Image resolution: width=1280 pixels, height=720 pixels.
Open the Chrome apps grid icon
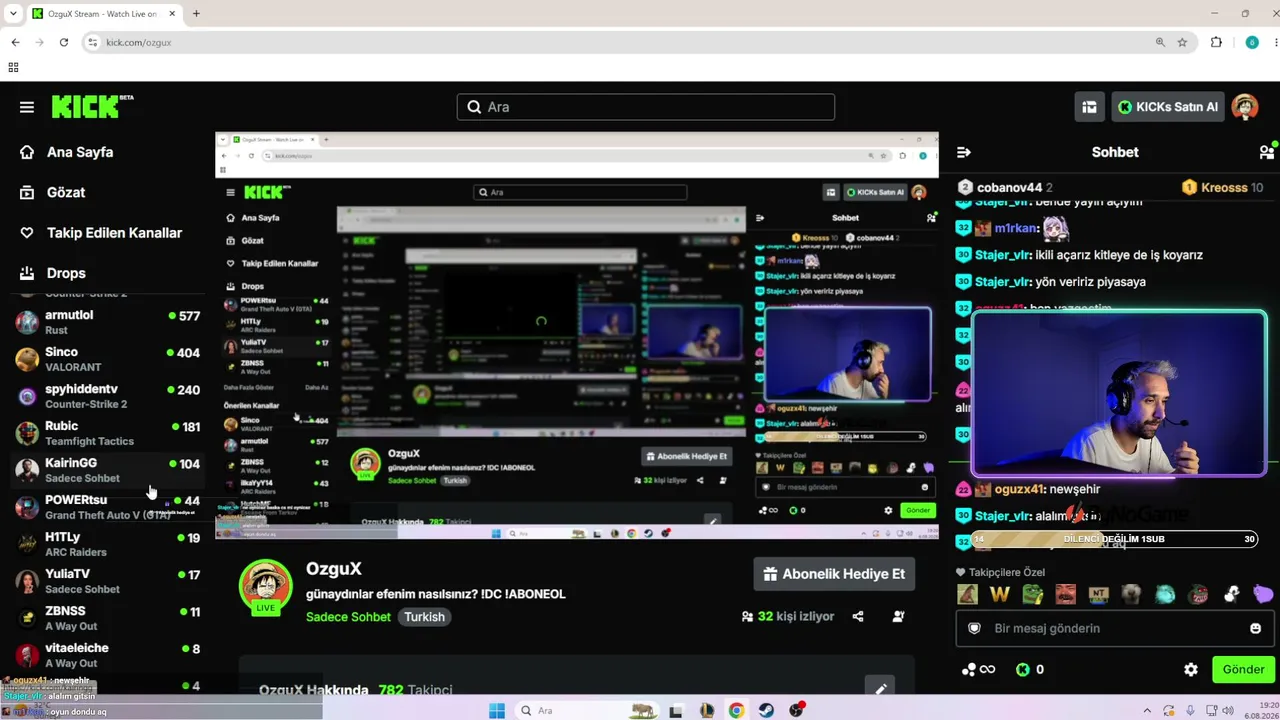pos(13,68)
